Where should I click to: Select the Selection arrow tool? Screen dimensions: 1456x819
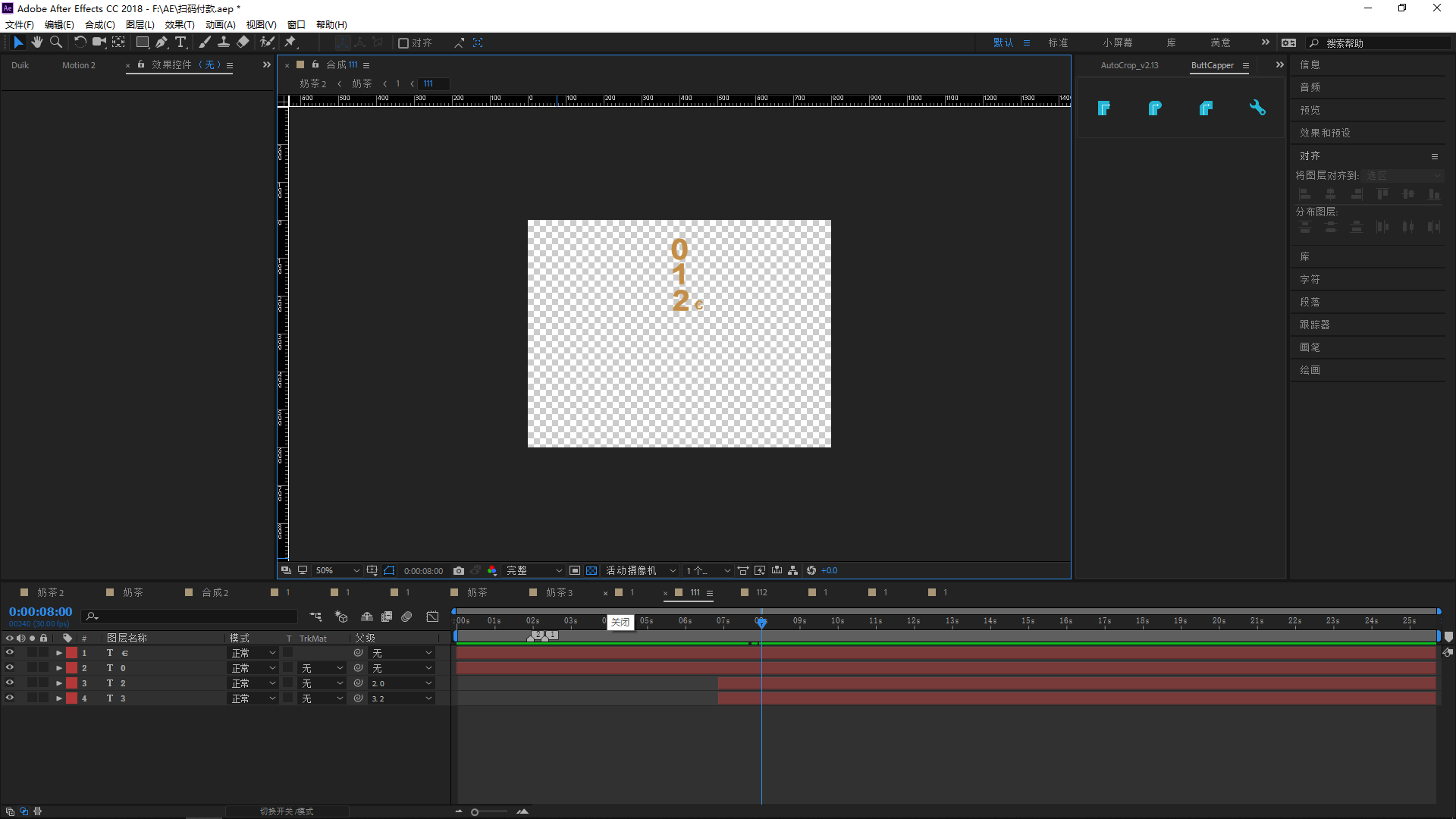(18, 42)
